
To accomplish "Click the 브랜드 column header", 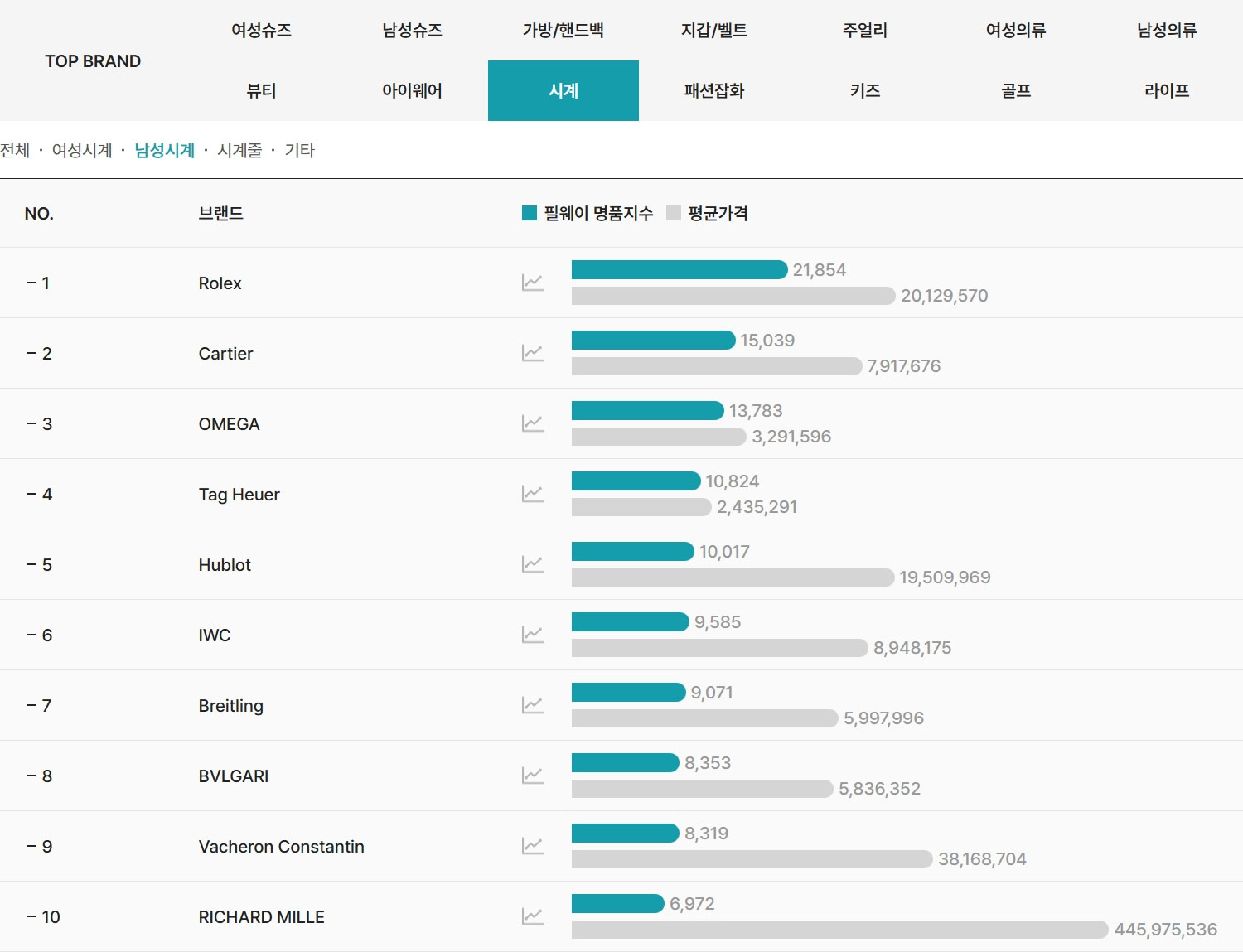I will coord(221,213).
